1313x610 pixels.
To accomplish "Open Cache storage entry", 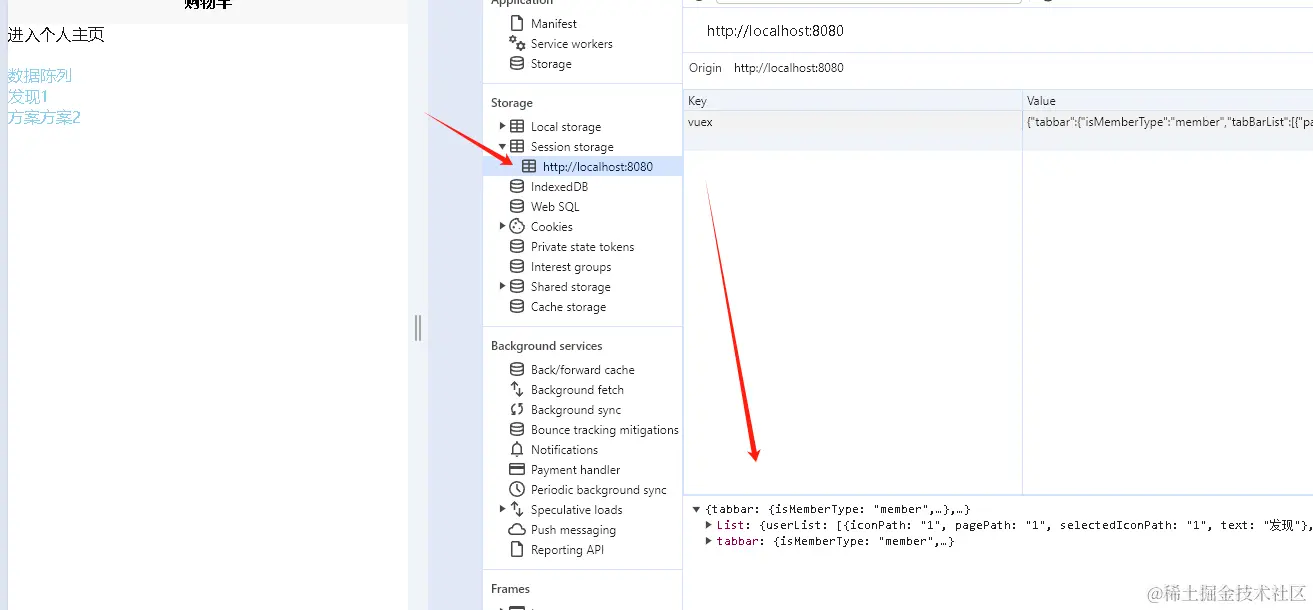I will point(568,306).
